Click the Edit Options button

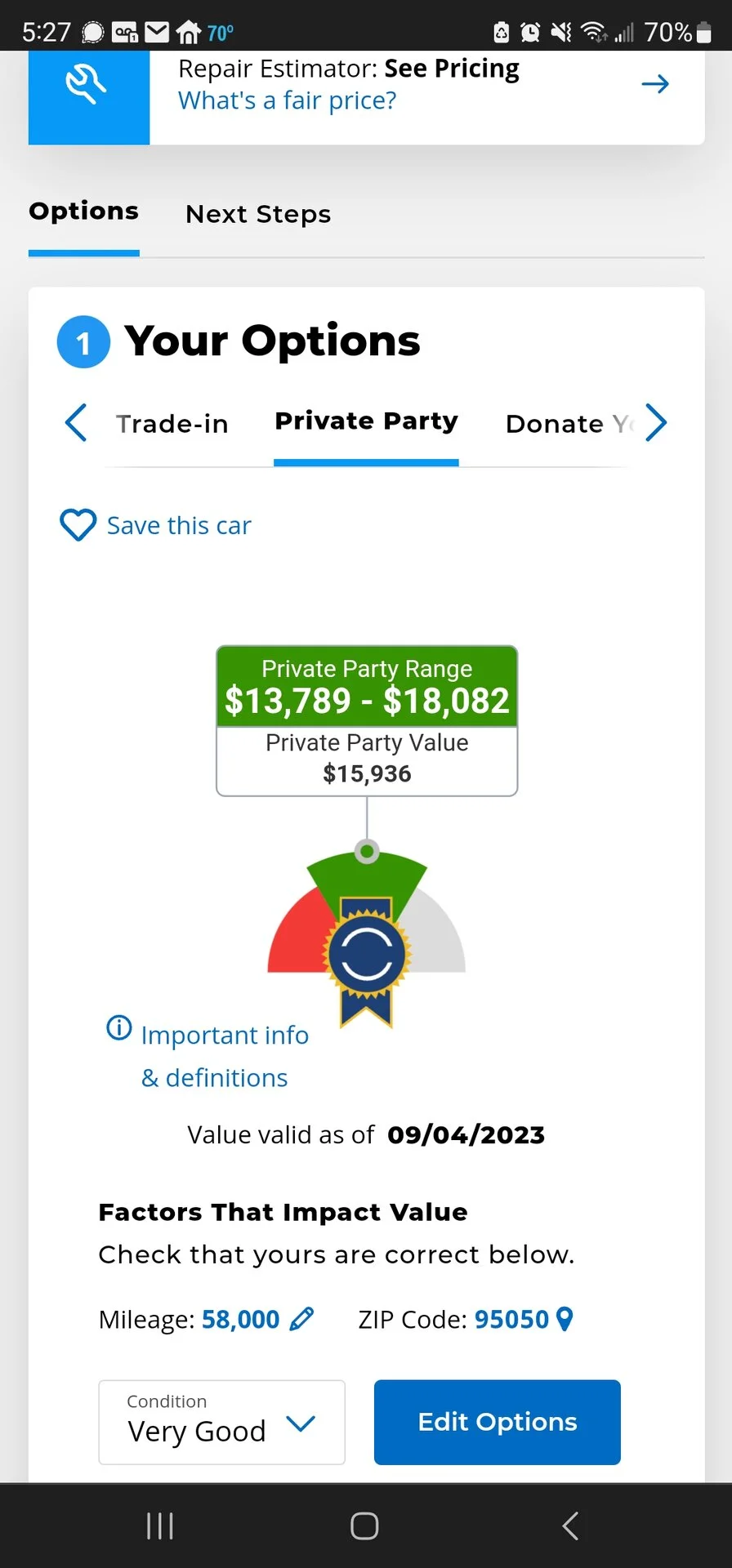498,1423
